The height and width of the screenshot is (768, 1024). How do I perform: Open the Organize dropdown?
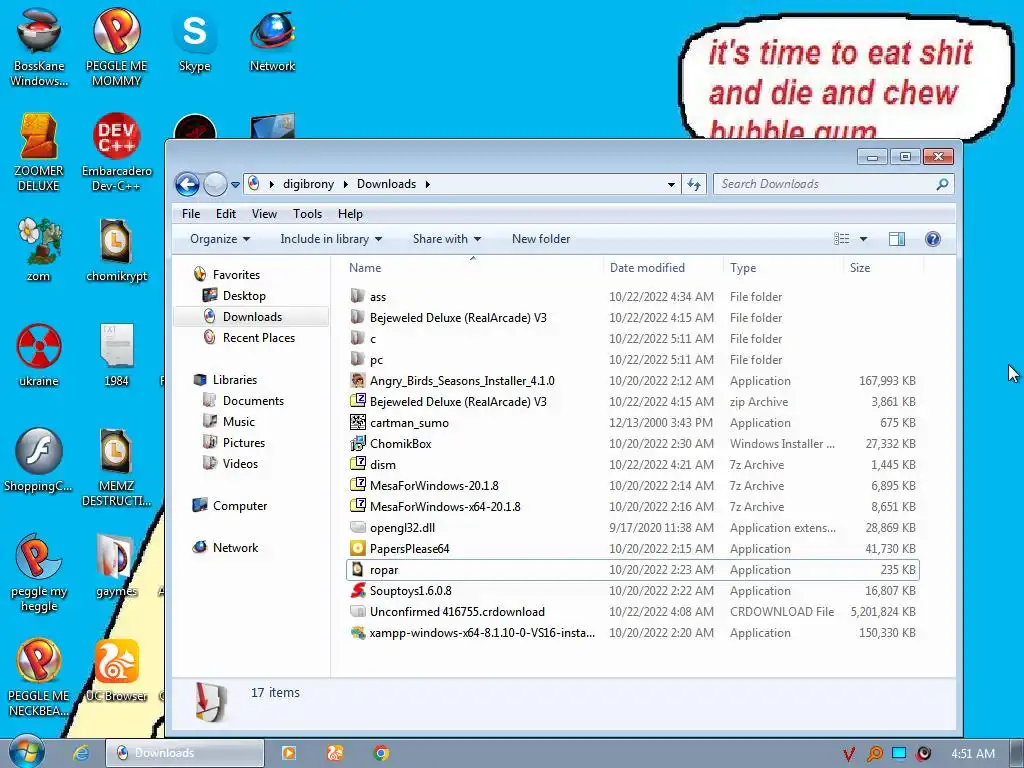pyautogui.click(x=219, y=239)
